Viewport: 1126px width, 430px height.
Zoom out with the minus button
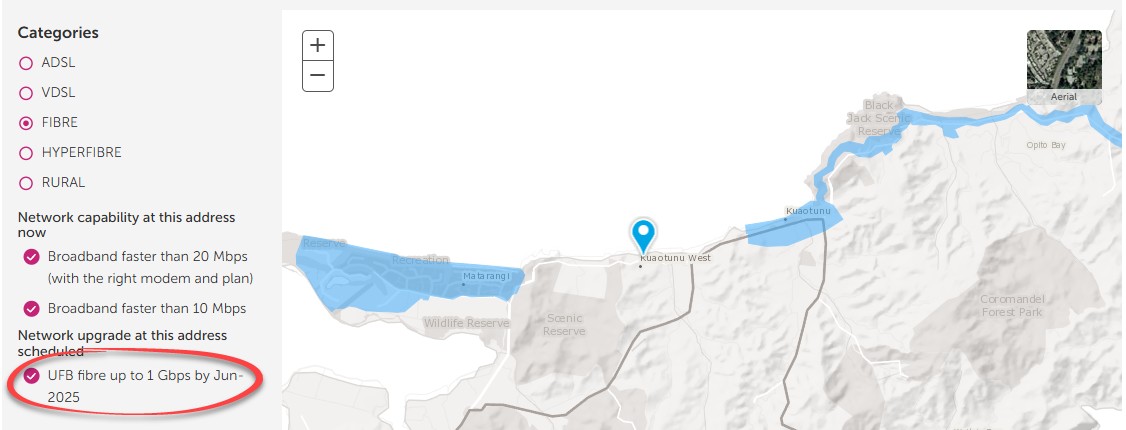pos(317,76)
